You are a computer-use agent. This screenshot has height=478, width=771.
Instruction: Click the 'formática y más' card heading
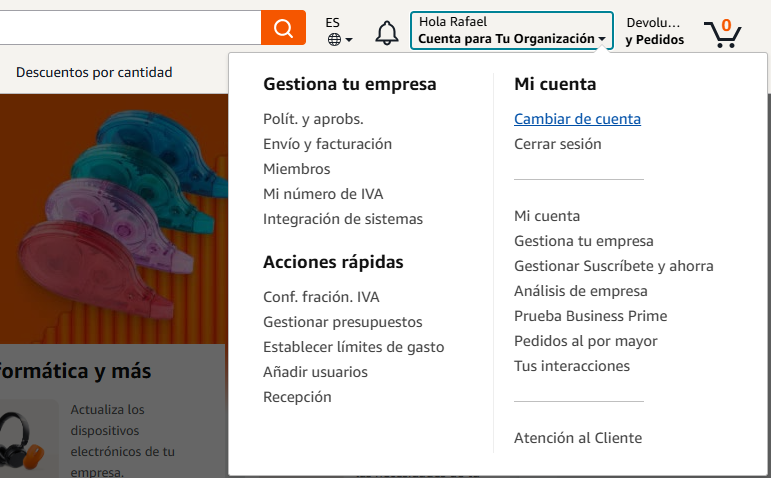point(75,371)
